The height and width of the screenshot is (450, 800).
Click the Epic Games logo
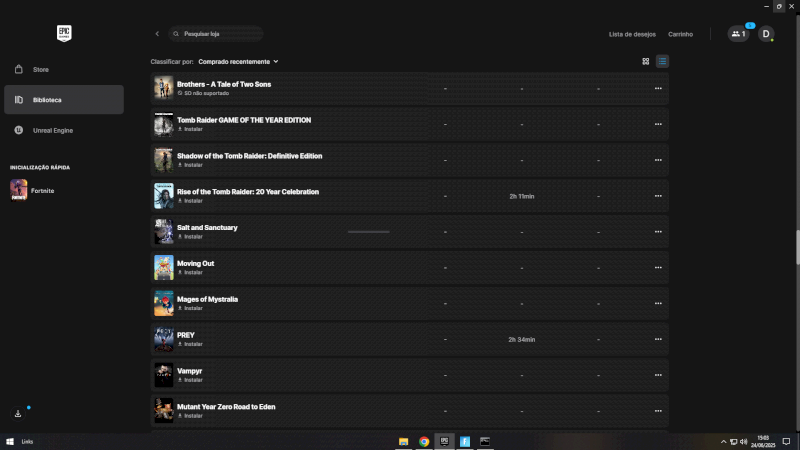click(x=64, y=33)
